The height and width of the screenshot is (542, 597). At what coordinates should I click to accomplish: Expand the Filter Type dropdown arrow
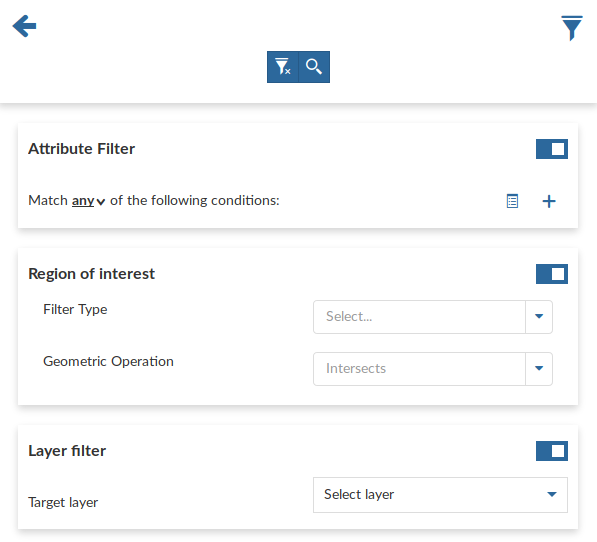click(x=539, y=317)
